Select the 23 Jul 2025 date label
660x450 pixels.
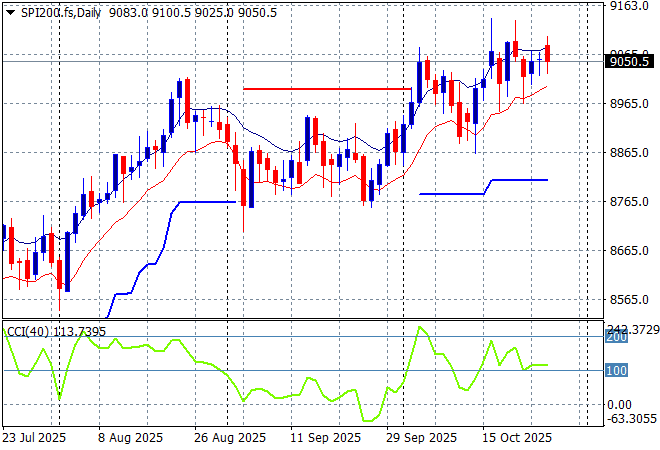34,438
